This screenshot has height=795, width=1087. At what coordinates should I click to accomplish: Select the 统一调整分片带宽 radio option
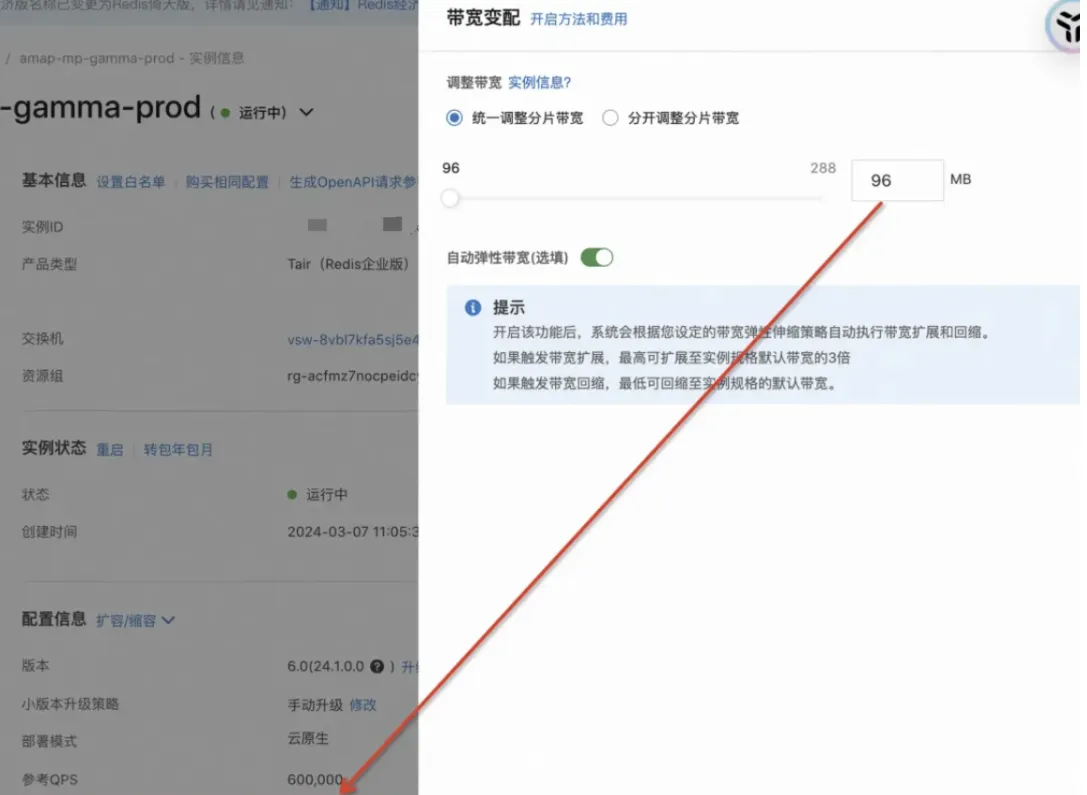pos(454,118)
